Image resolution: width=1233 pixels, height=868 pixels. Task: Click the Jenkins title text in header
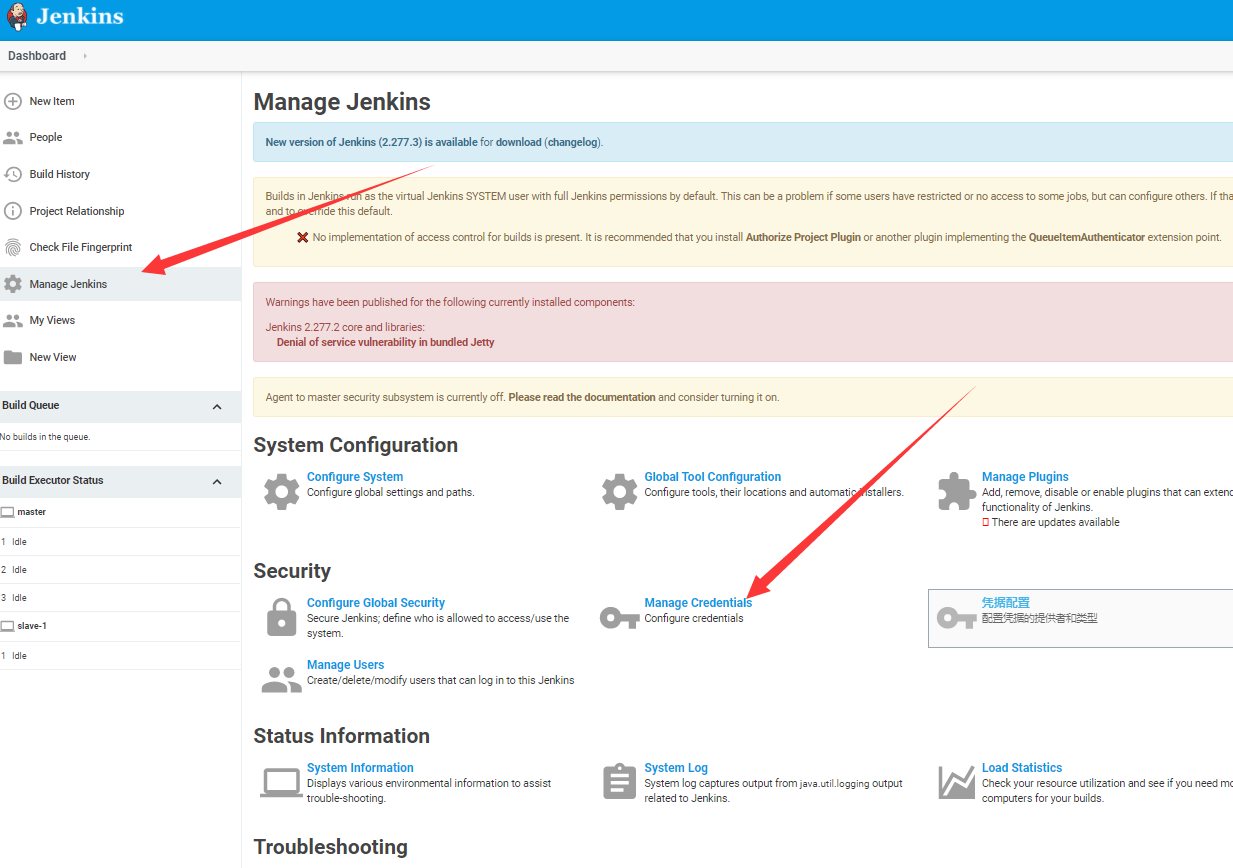(80, 16)
